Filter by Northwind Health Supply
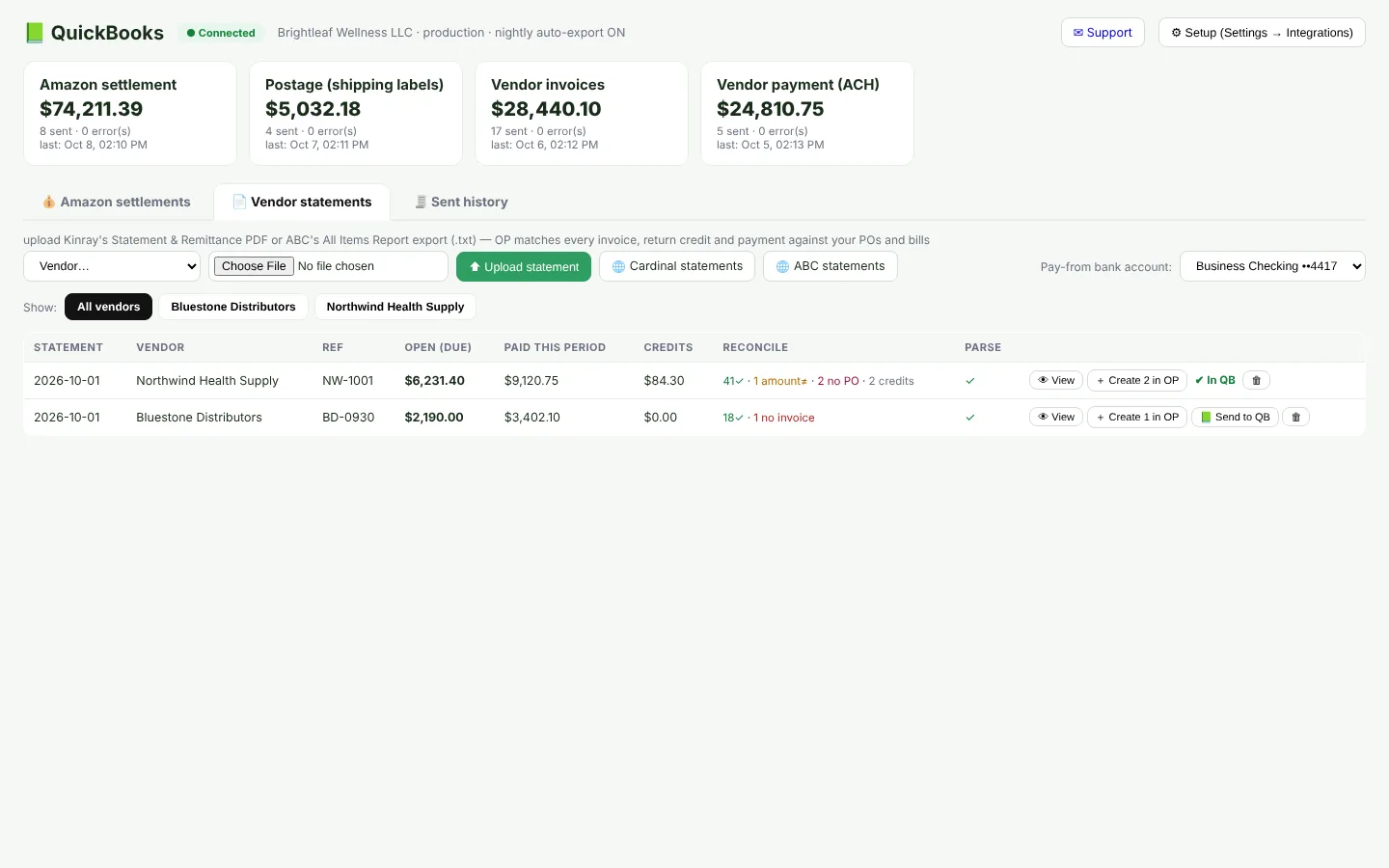This screenshot has height=868, width=1389. tap(395, 307)
